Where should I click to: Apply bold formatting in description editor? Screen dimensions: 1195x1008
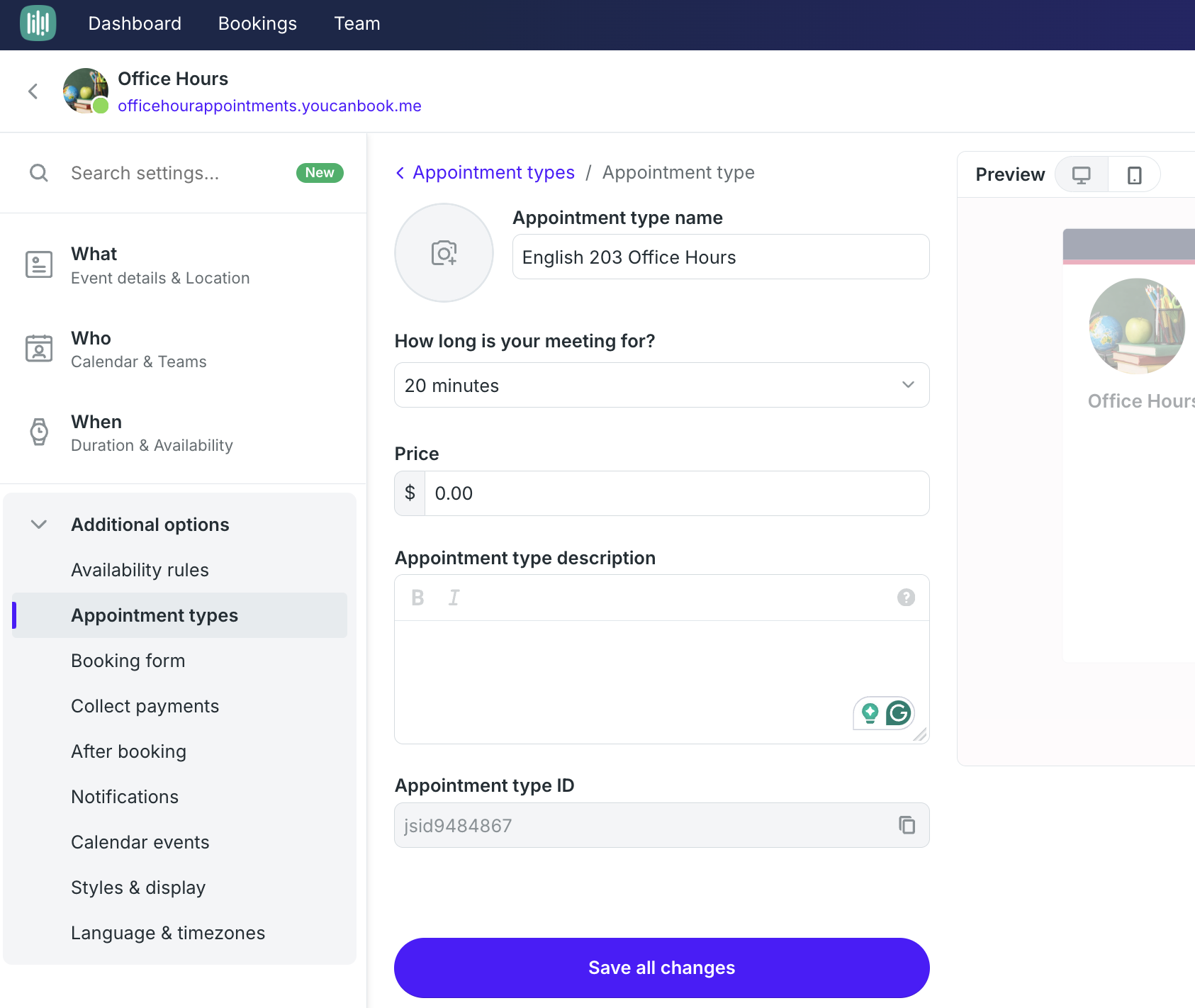click(x=418, y=598)
